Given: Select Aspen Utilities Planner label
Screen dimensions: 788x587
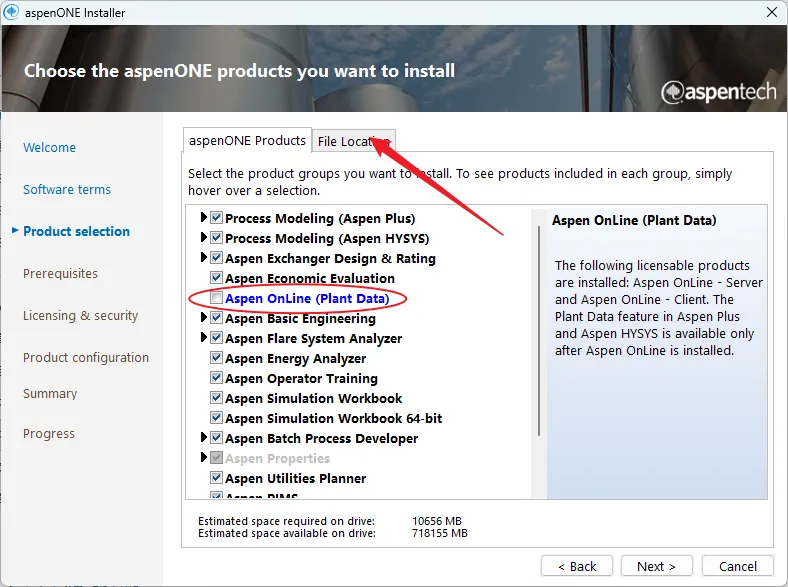Looking at the screenshot, I should 296,478.
